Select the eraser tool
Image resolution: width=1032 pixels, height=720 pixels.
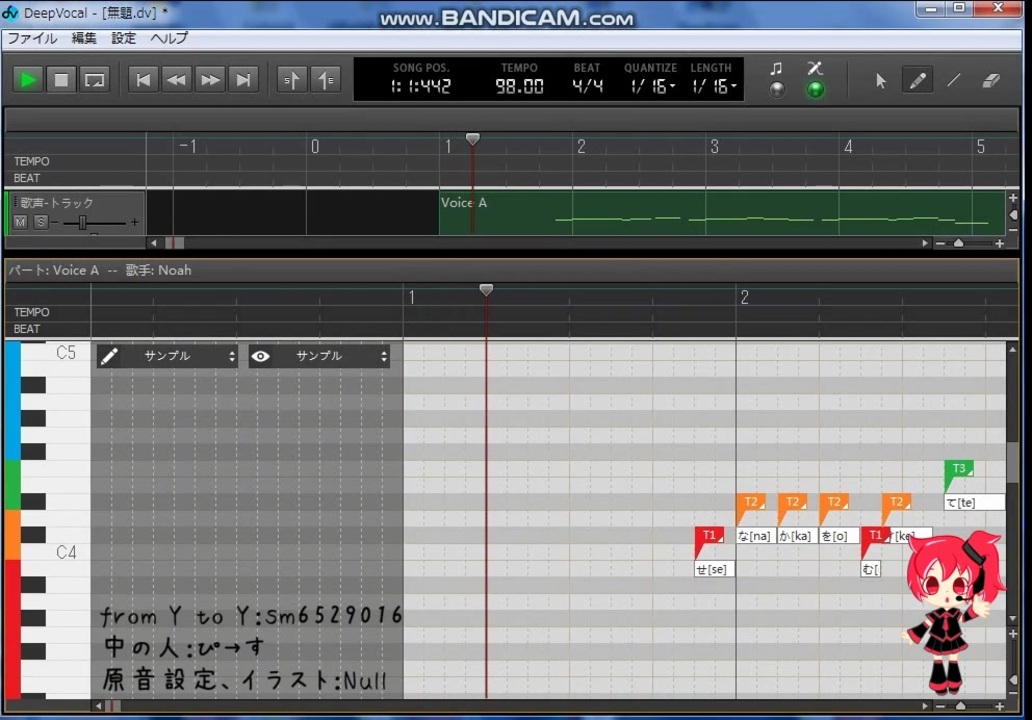(991, 81)
